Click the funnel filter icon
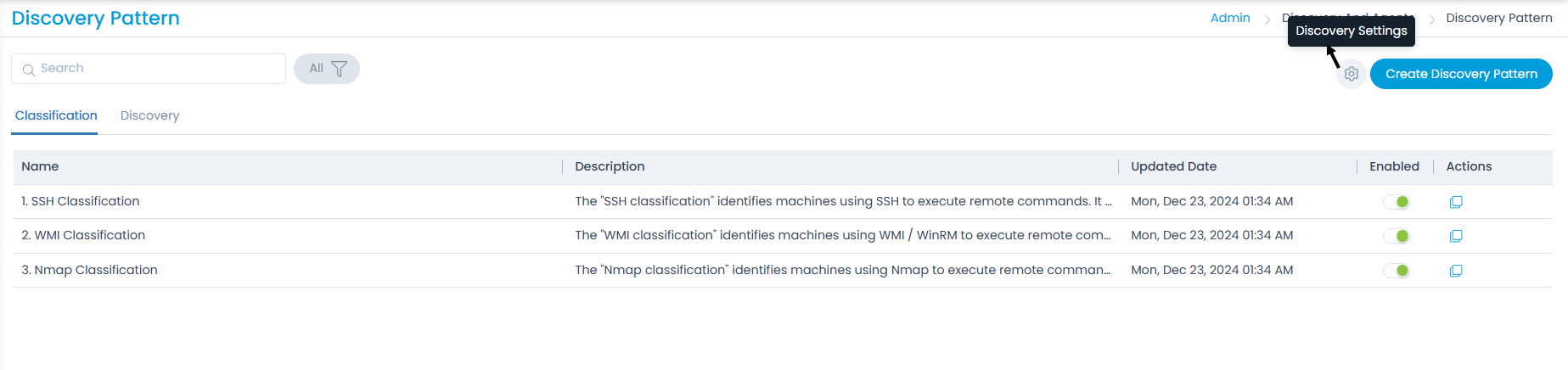The image size is (1568, 370). pos(339,69)
